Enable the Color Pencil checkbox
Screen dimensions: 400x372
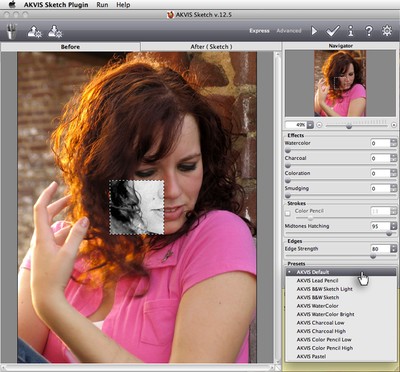tap(288, 213)
